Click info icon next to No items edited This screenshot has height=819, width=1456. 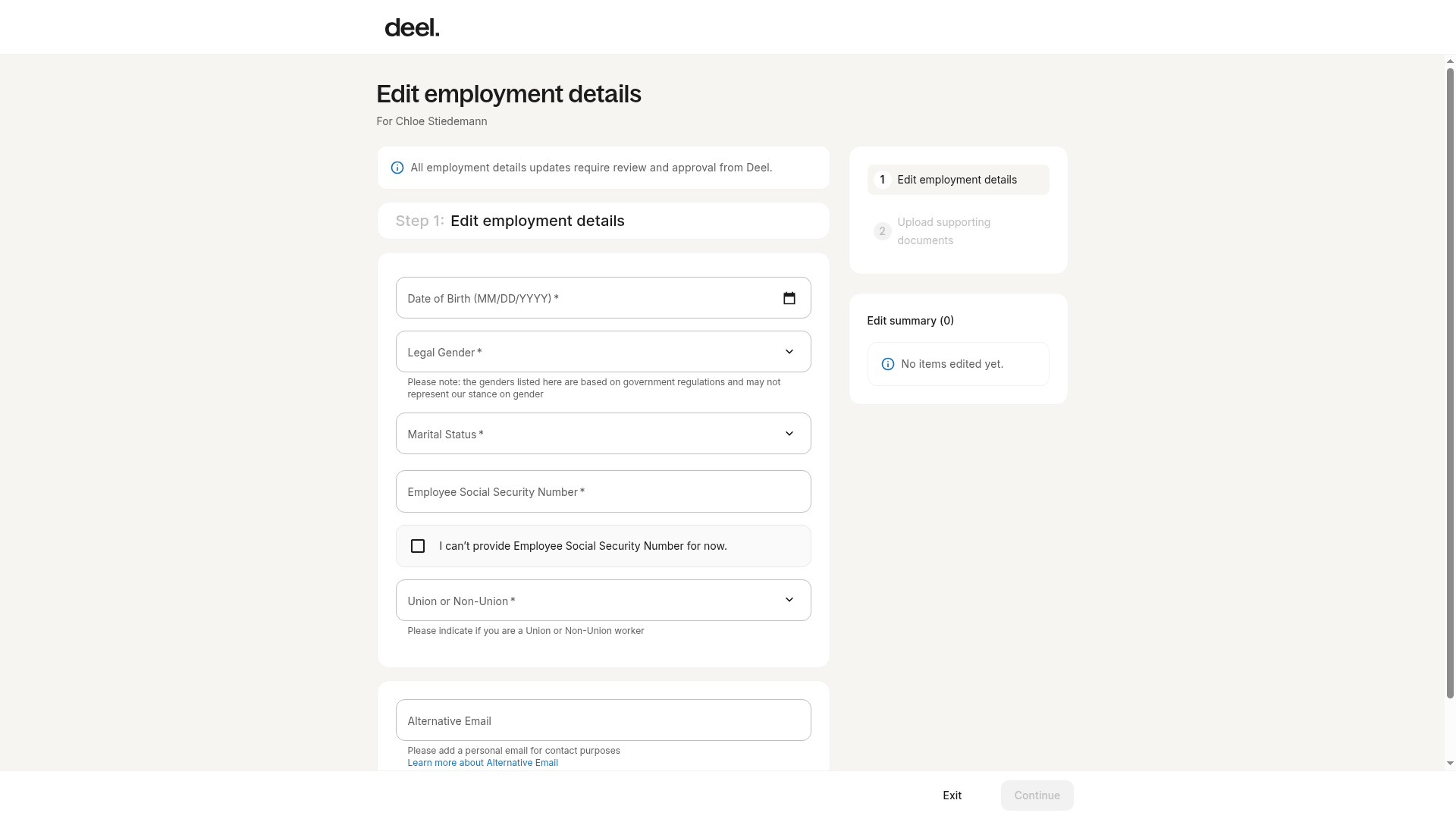[887, 364]
